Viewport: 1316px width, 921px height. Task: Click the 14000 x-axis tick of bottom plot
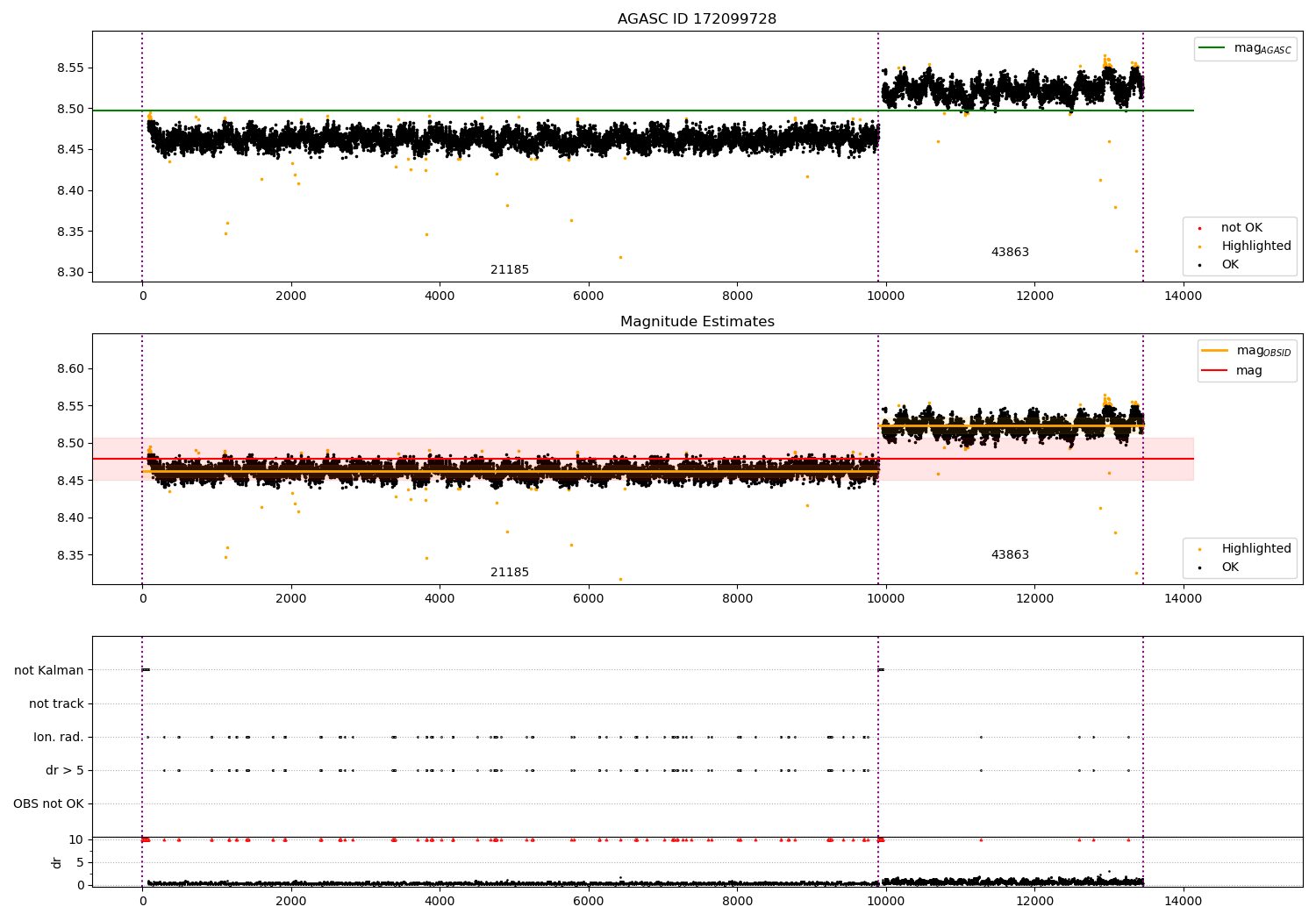[1183, 901]
